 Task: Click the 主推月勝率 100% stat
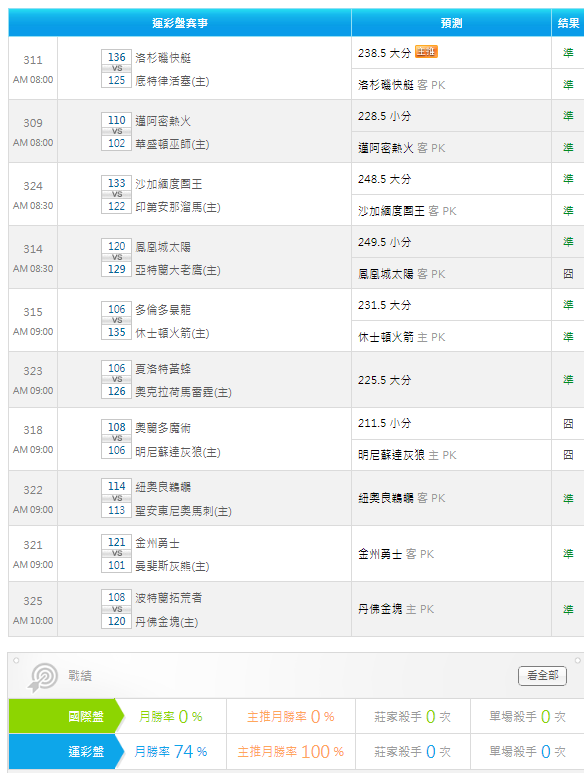pos(291,752)
